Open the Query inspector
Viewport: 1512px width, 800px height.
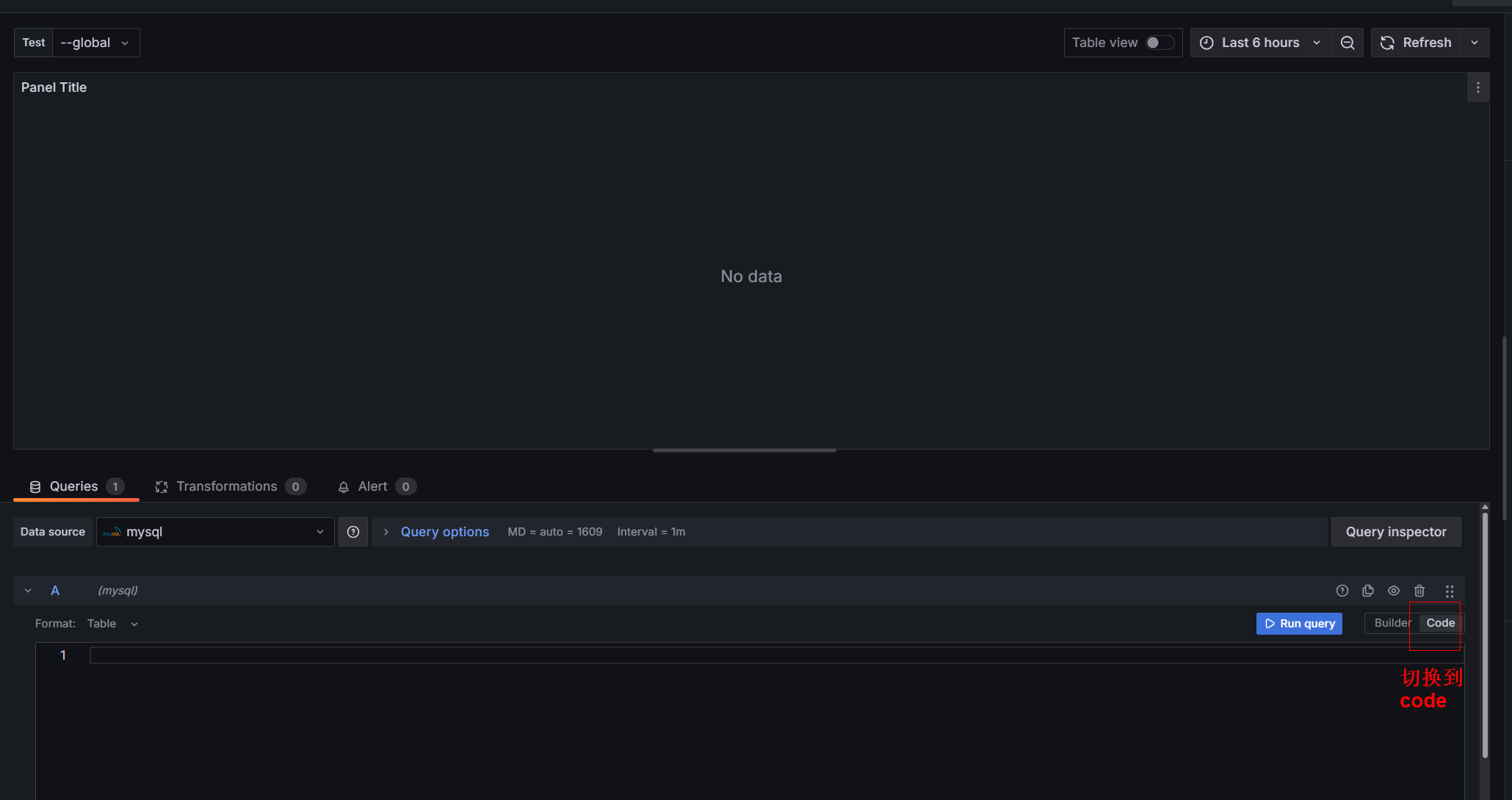coord(1395,532)
